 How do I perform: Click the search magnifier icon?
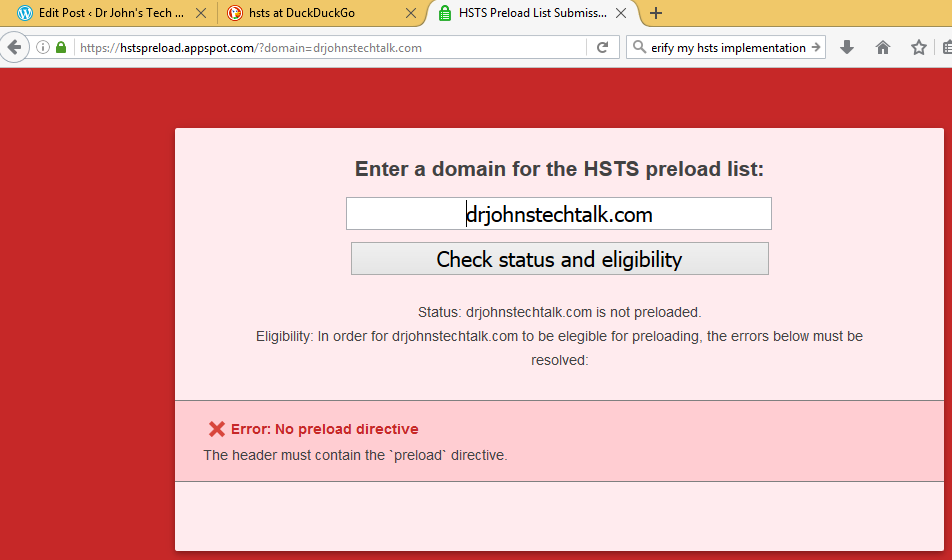tap(639, 47)
